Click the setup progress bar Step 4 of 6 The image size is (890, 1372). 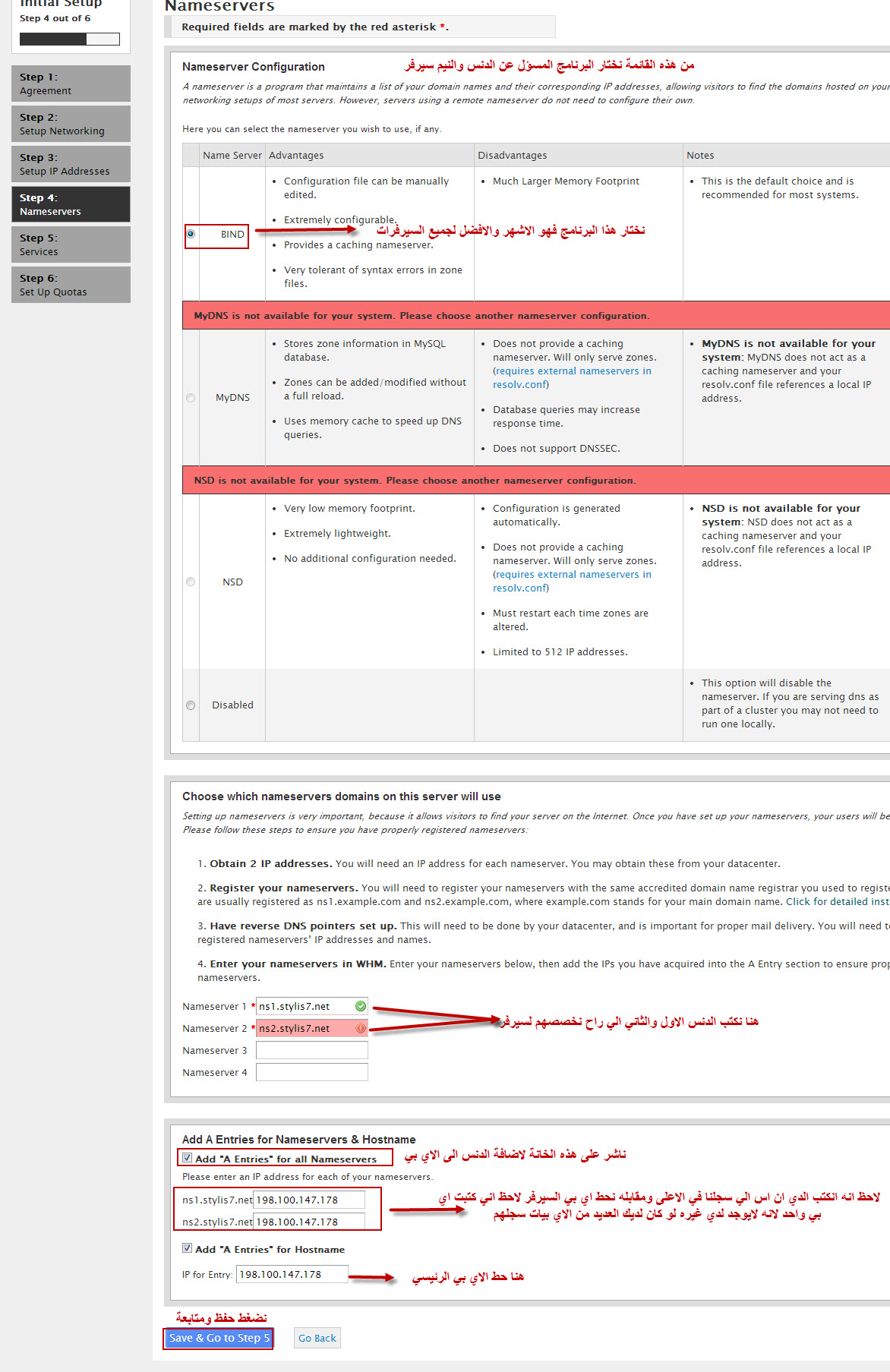(x=70, y=39)
